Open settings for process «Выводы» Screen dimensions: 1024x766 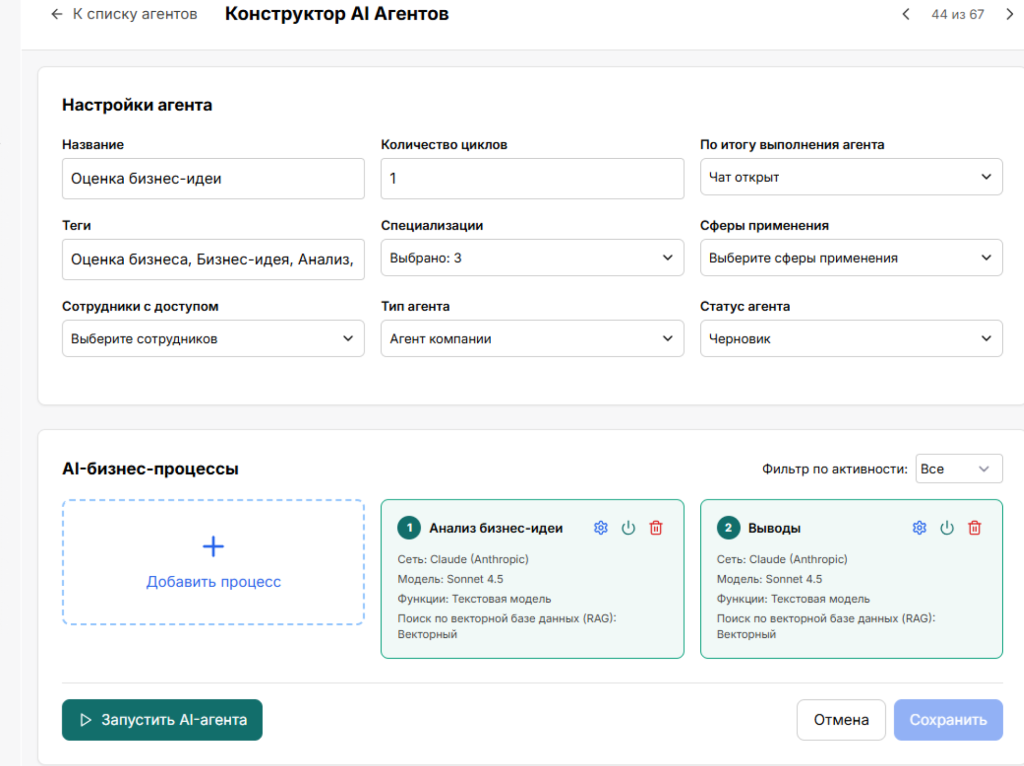919,527
